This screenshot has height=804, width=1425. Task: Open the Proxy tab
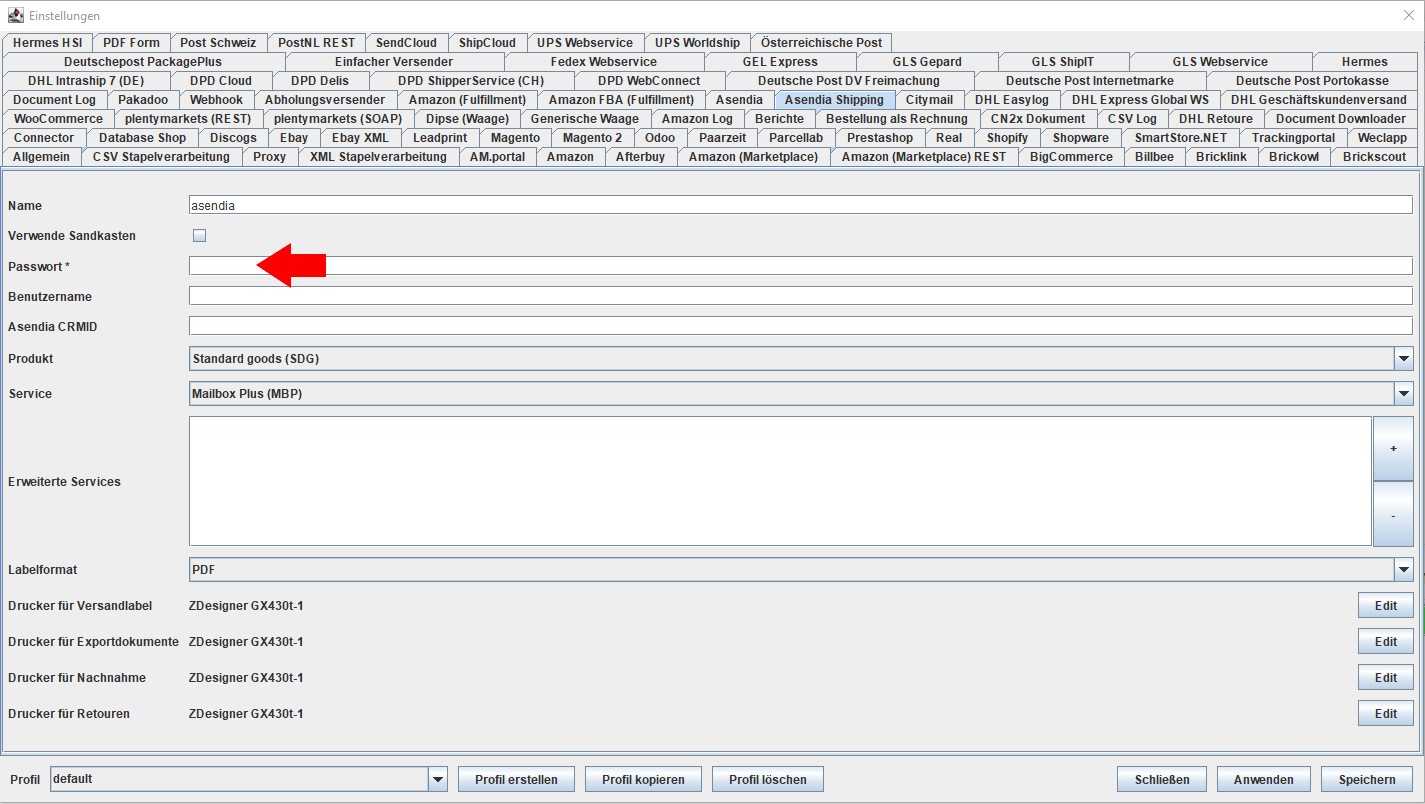click(269, 157)
